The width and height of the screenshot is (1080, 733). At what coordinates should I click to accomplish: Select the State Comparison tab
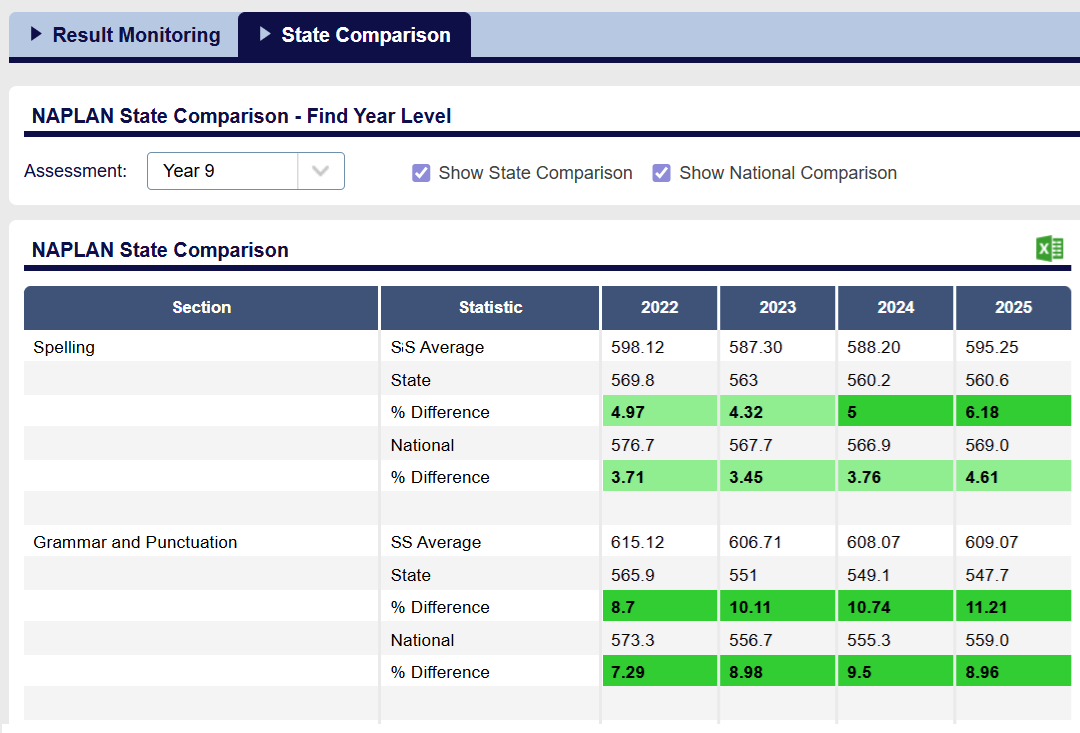click(355, 35)
